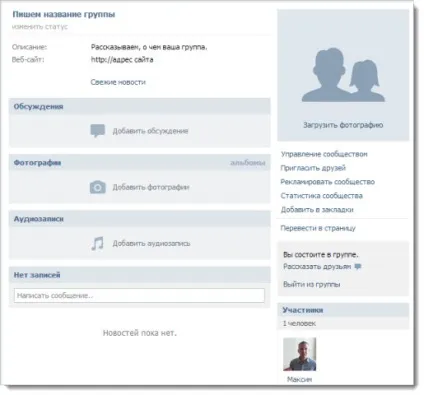424x395 pixels.
Task: Open Рекламировать сообщество
Action: (328, 182)
